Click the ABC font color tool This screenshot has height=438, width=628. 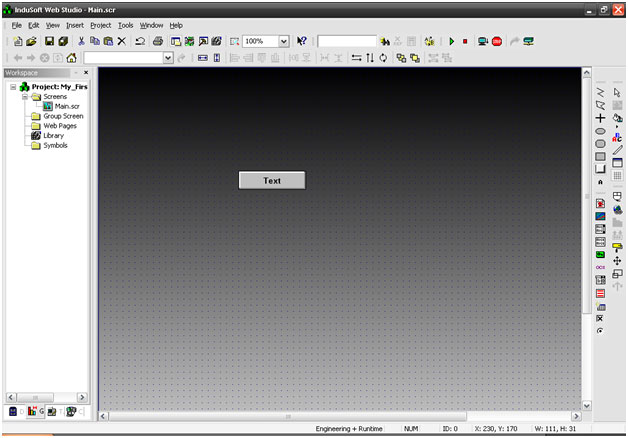pyautogui.click(x=617, y=137)
